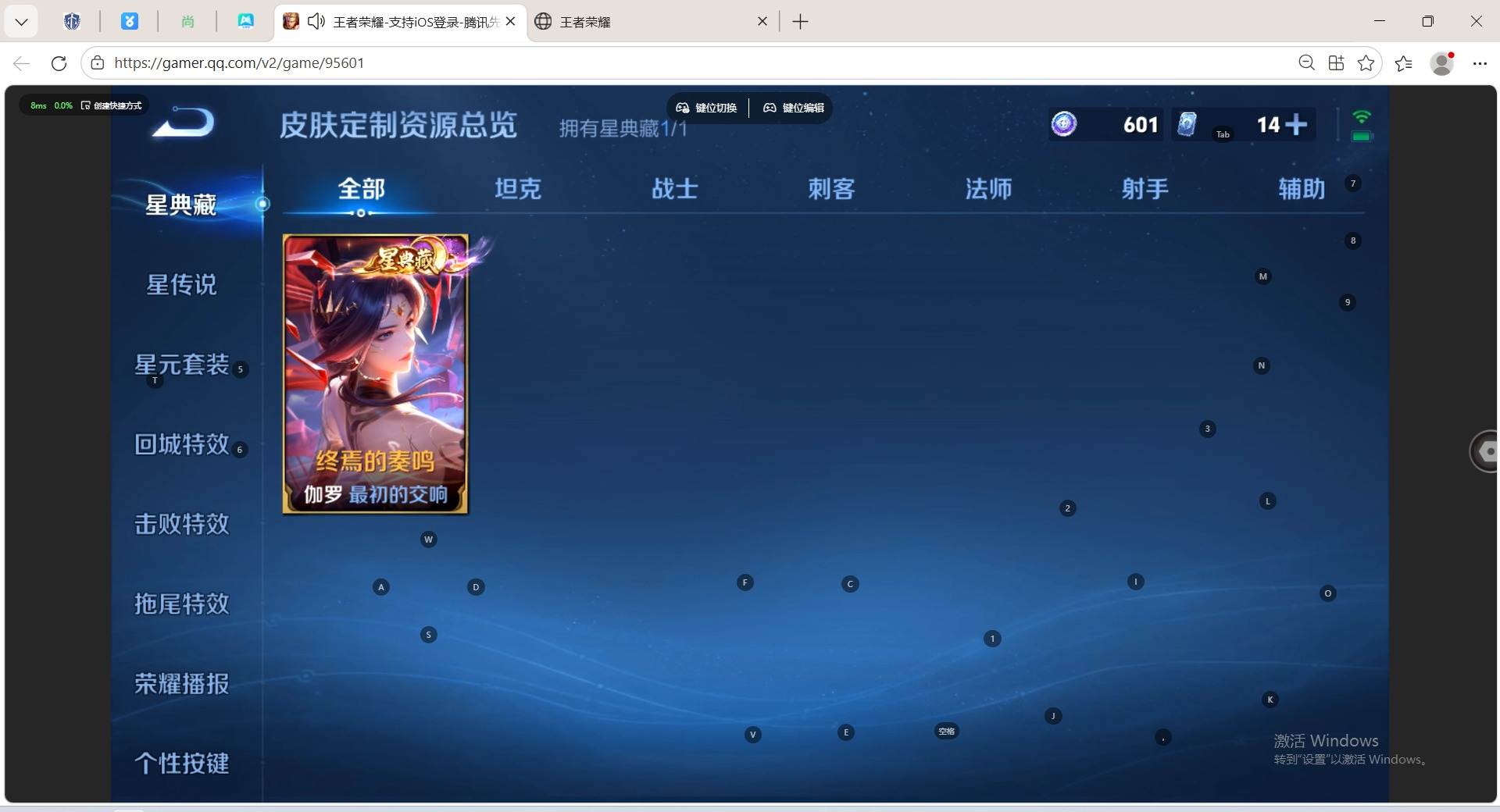
Task: Open the 星传说 sidebar category
Action: [181, 284]
